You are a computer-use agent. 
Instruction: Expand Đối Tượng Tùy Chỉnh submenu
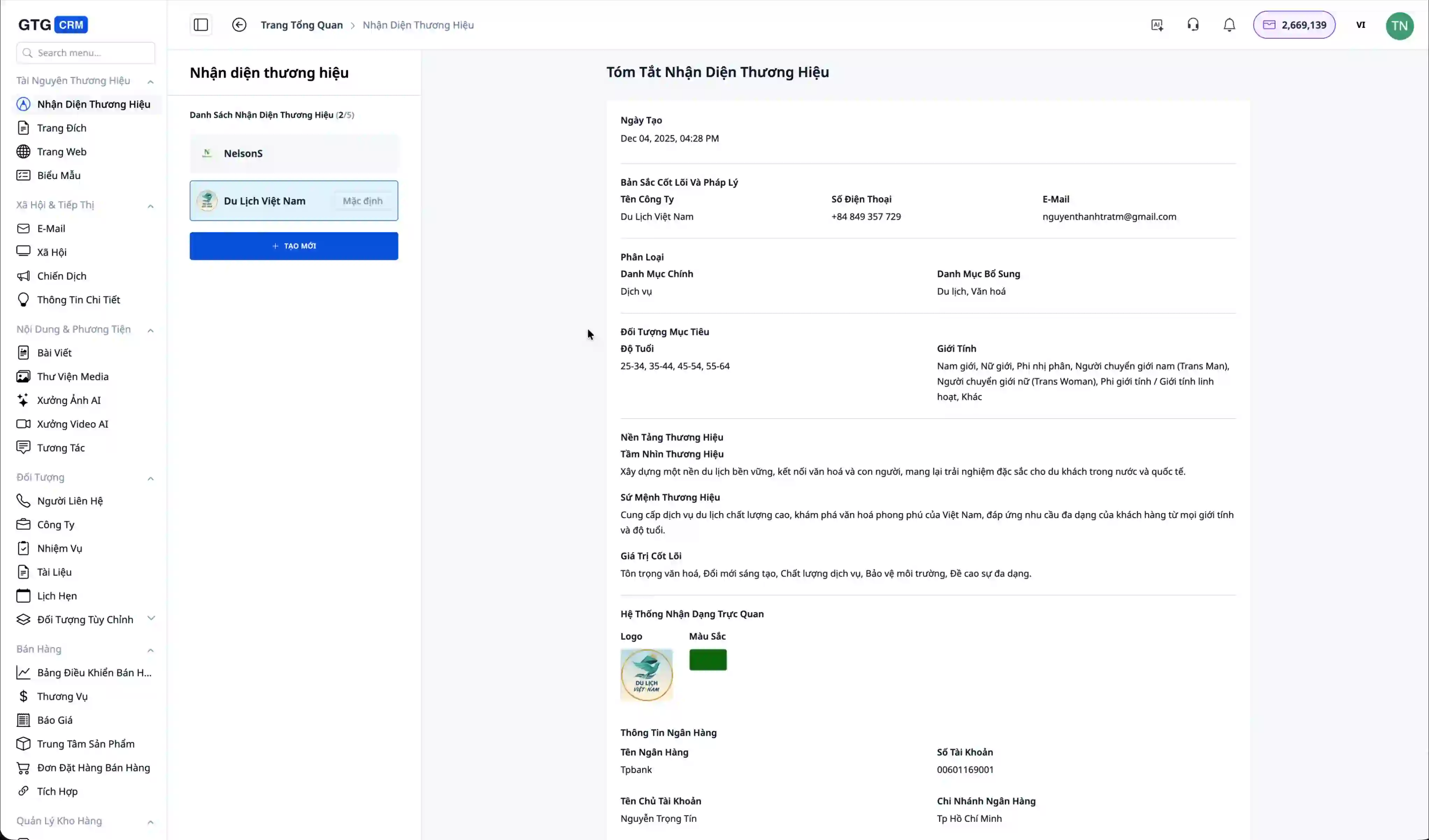click(151, 618)
